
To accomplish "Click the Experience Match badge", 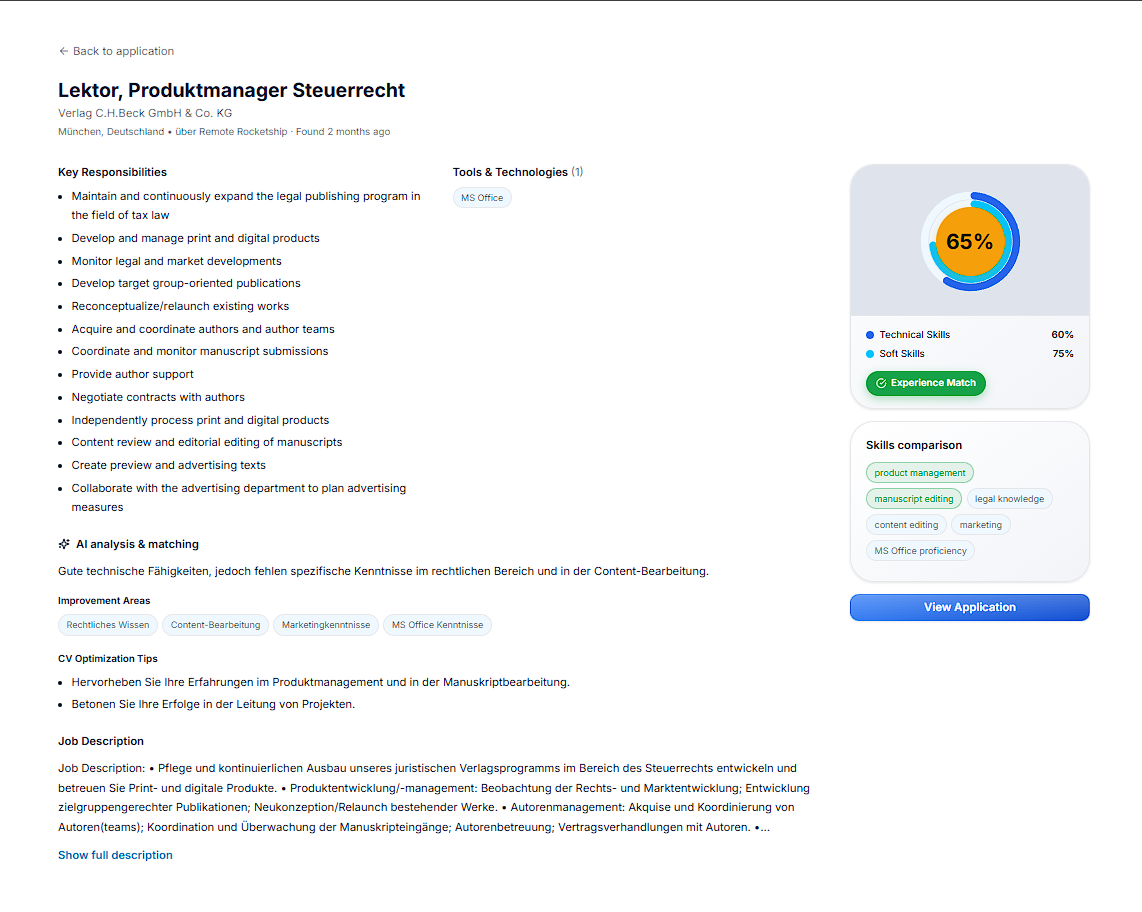I will click(926, 383).
